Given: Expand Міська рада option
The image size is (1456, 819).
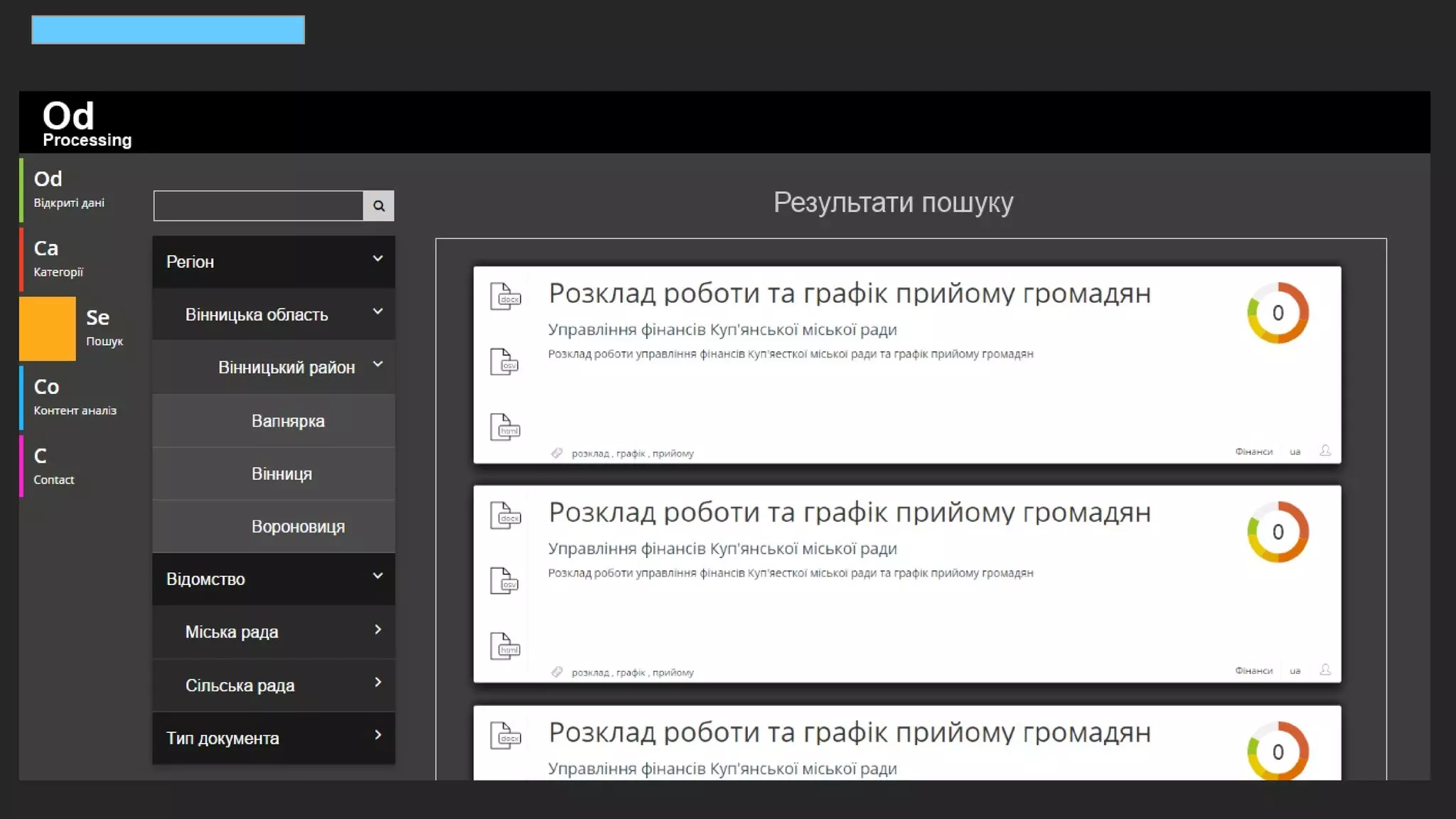Looking at the screenshot, I should click(x=378, y=630).
